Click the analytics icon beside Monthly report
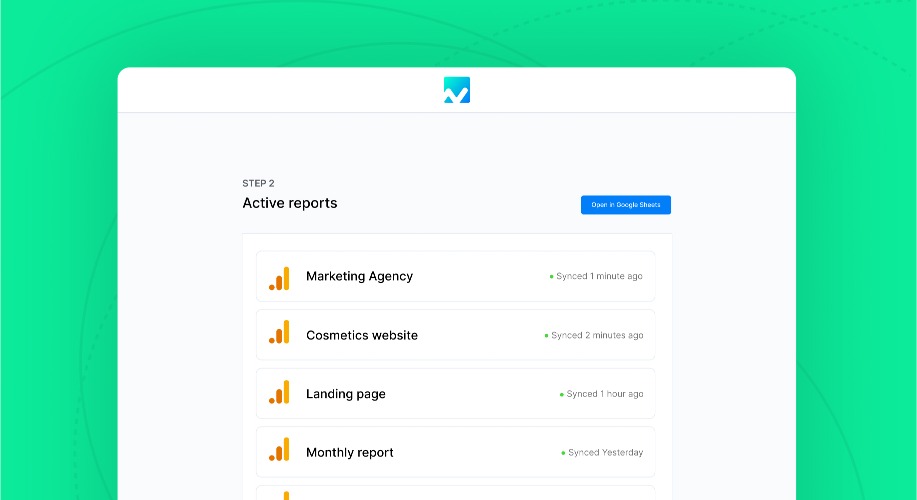Screen dimensions: 917x500 279,450
